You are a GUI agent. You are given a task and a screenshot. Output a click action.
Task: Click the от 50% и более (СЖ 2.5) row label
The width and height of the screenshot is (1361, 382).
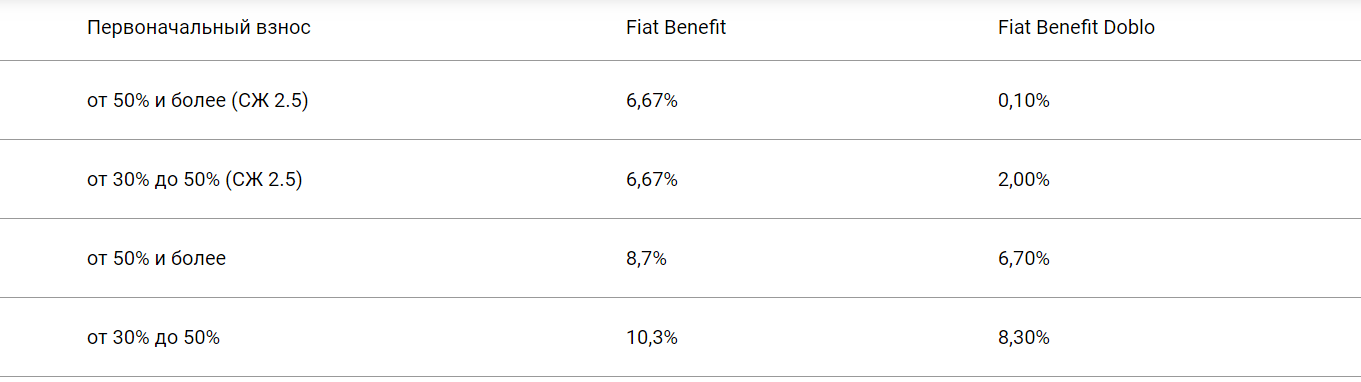[198, 100]
